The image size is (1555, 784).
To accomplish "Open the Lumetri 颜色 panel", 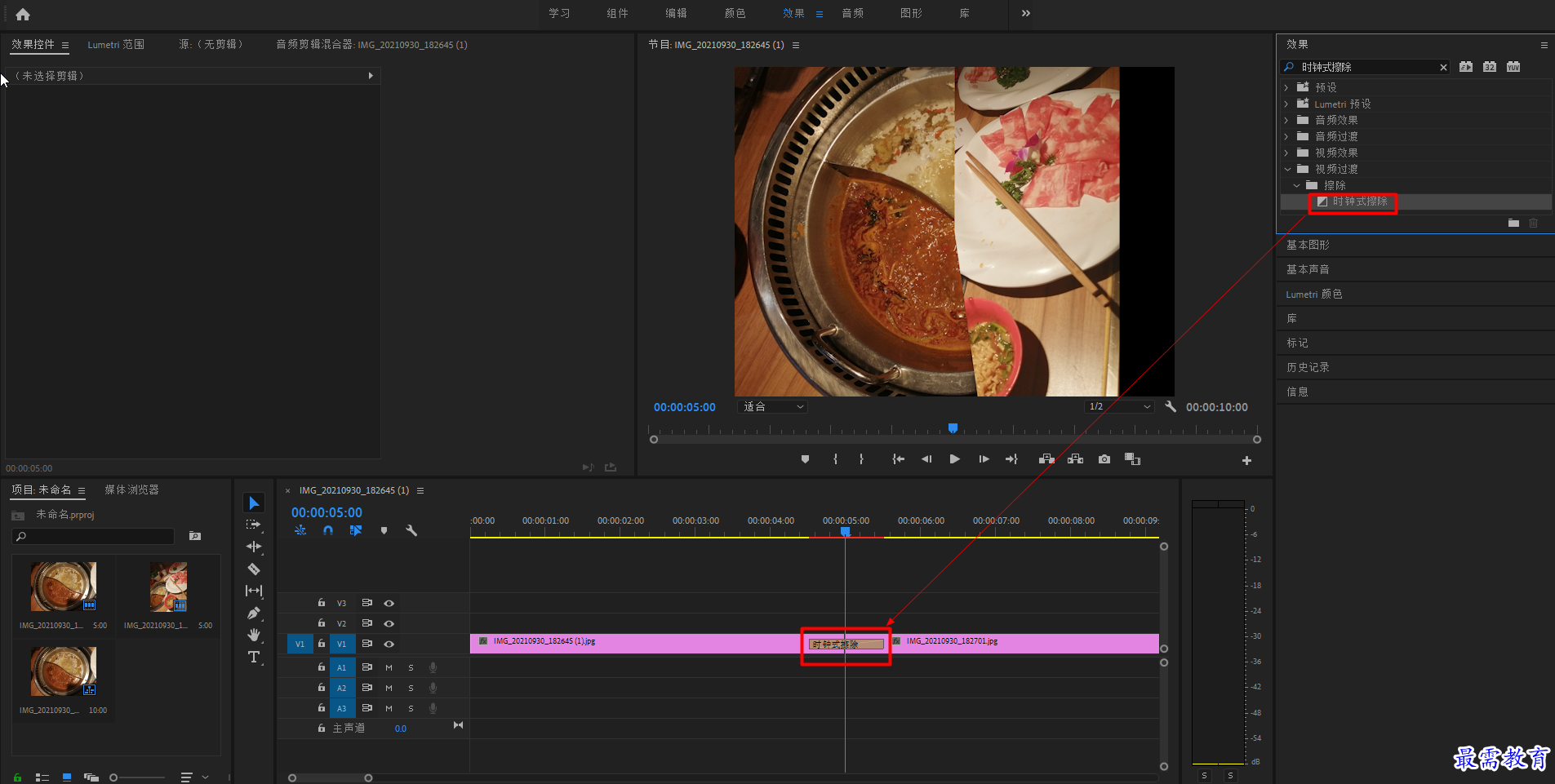I will click(1313, 294).
